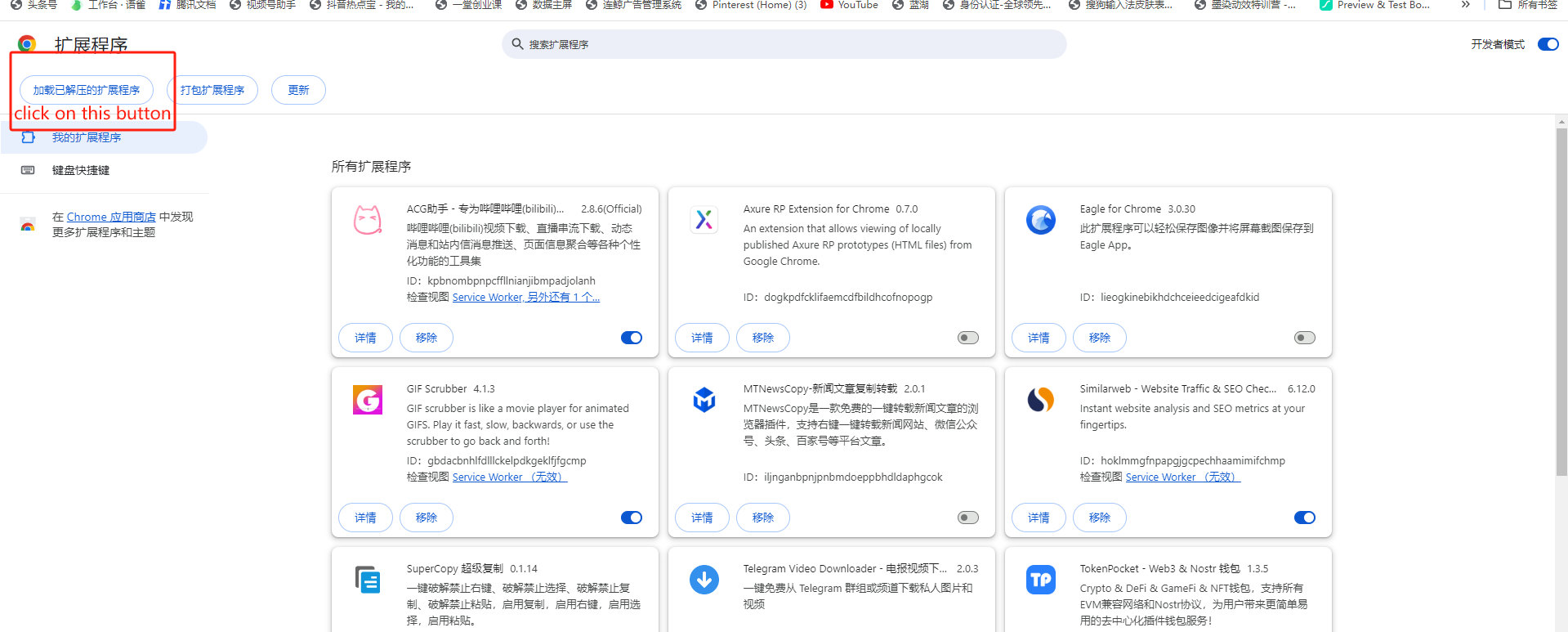
Task: Click the scrollbar up arrow
Action: click(x=1561, y=122)
